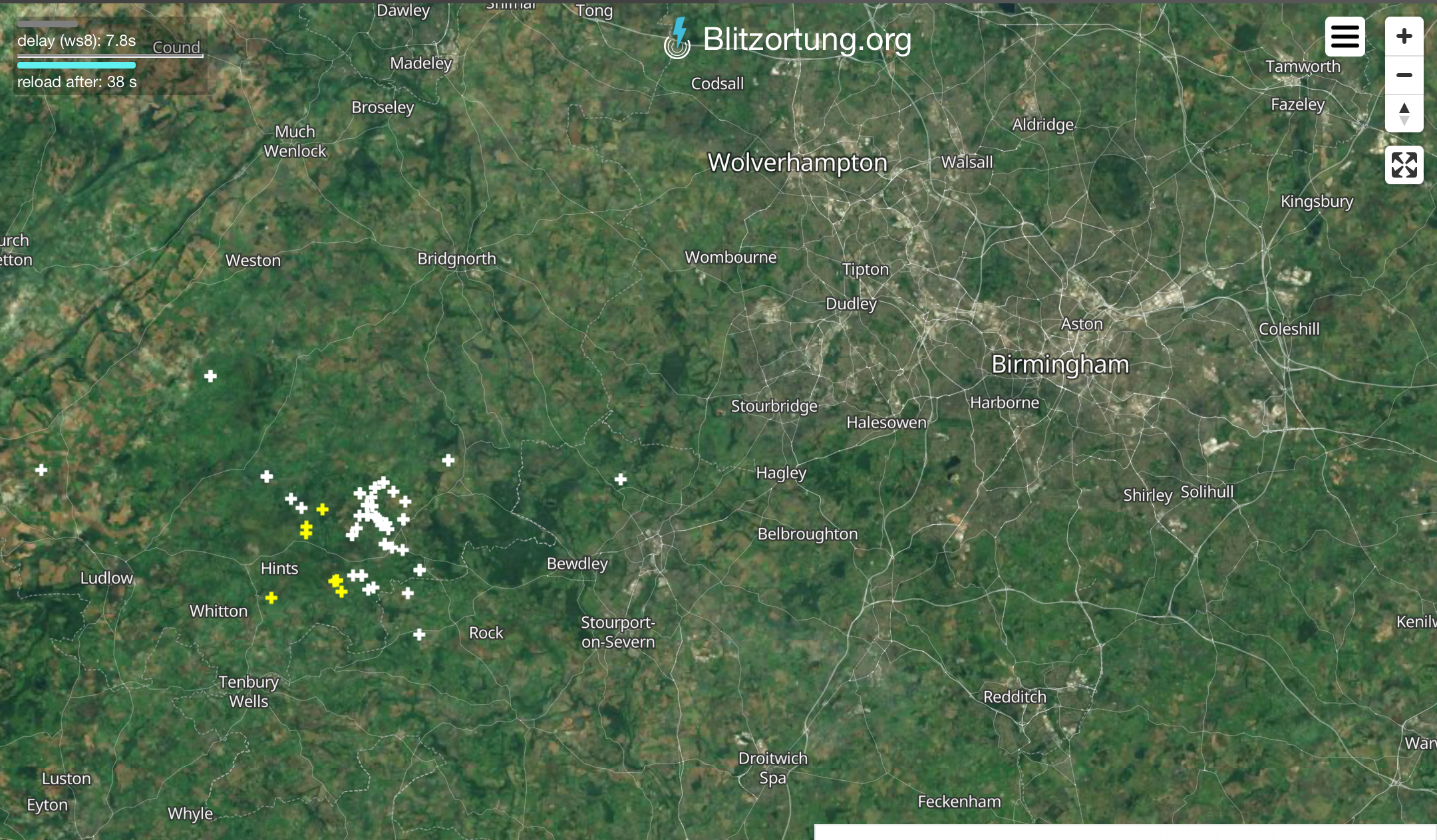The width and height of the screenshot is (1437, 840).
Task: Zoom in with the plus button
Action: click(x=1404, y=36)
